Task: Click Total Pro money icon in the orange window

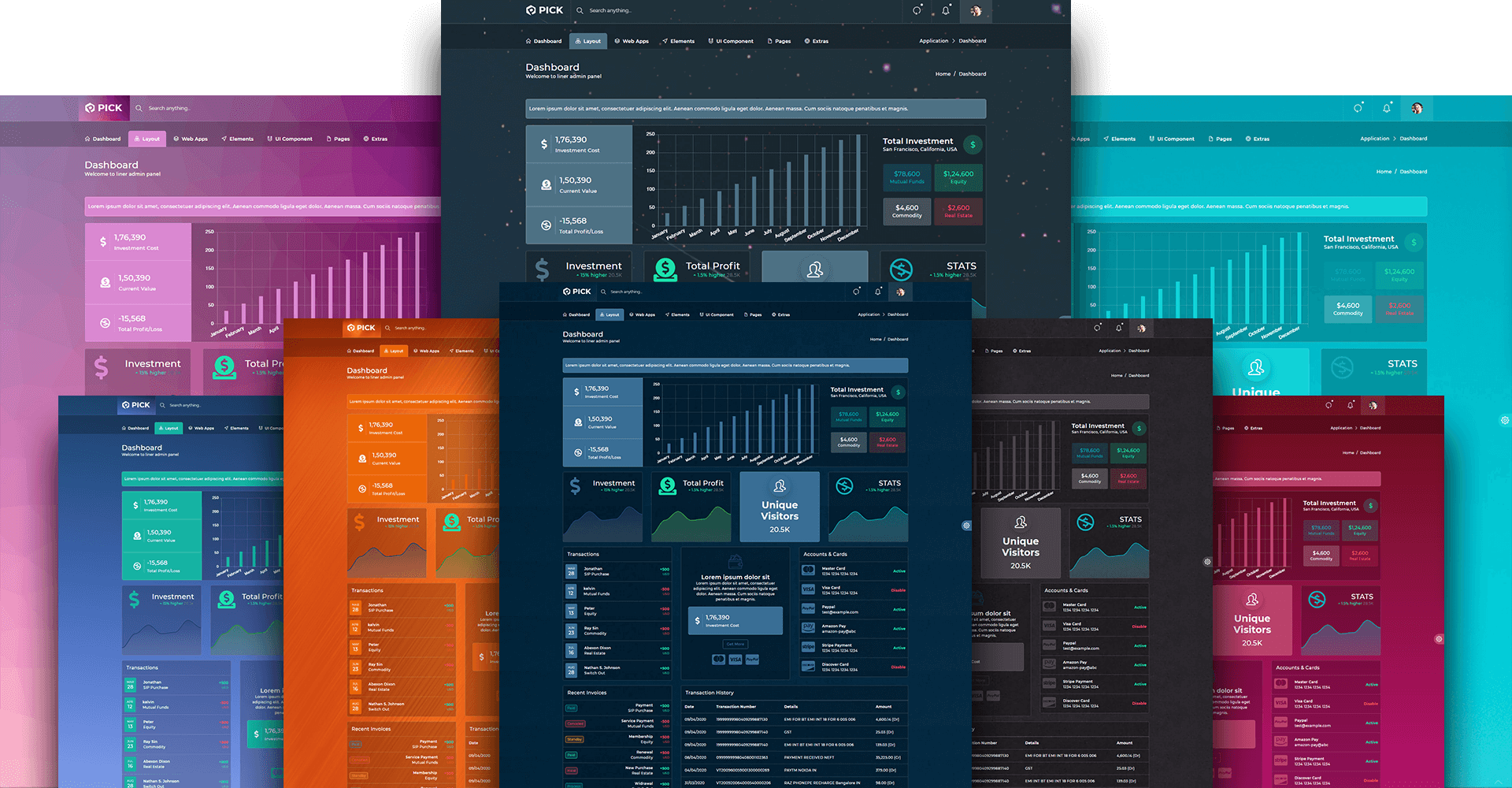Action: 452,522
